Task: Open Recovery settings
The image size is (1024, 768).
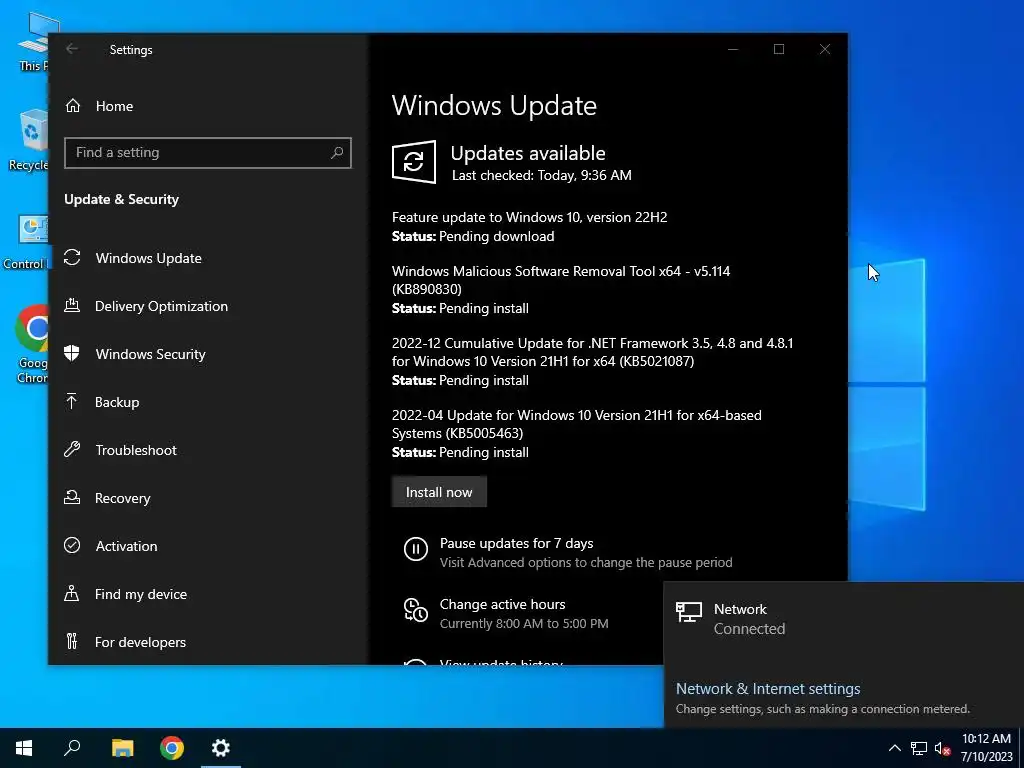Action: (122, 498)
